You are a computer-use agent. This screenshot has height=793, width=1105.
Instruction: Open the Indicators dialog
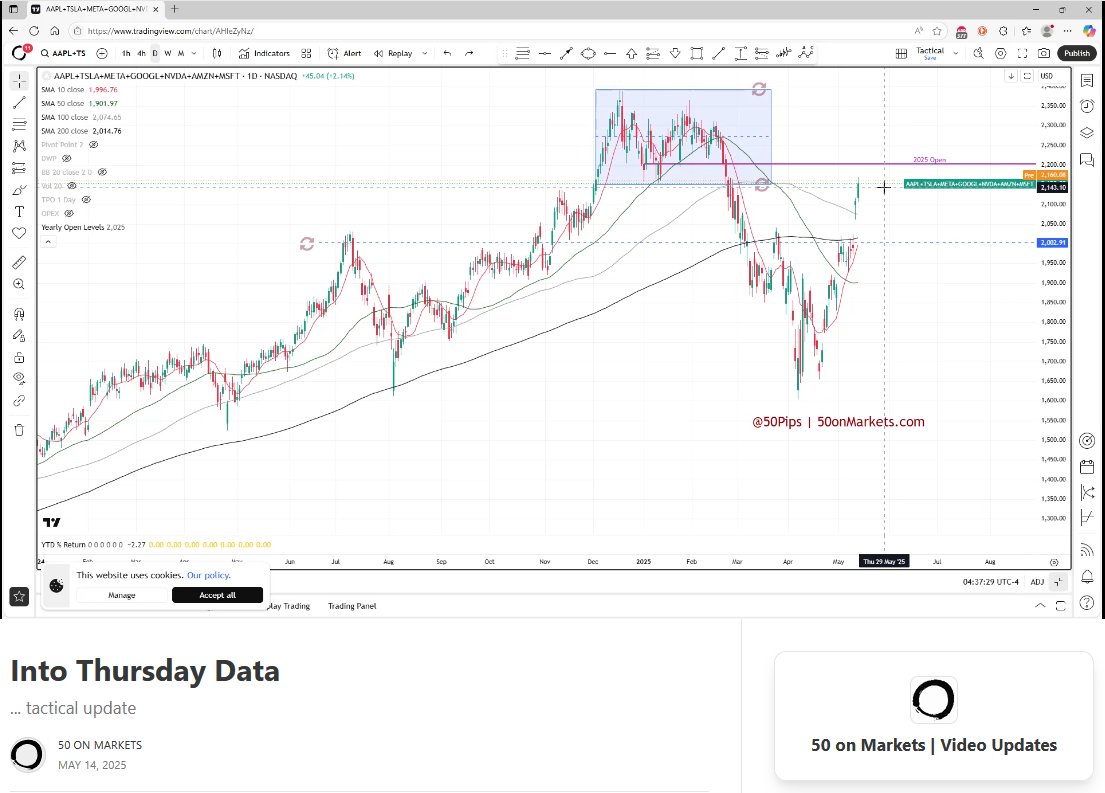pos(264,54)
